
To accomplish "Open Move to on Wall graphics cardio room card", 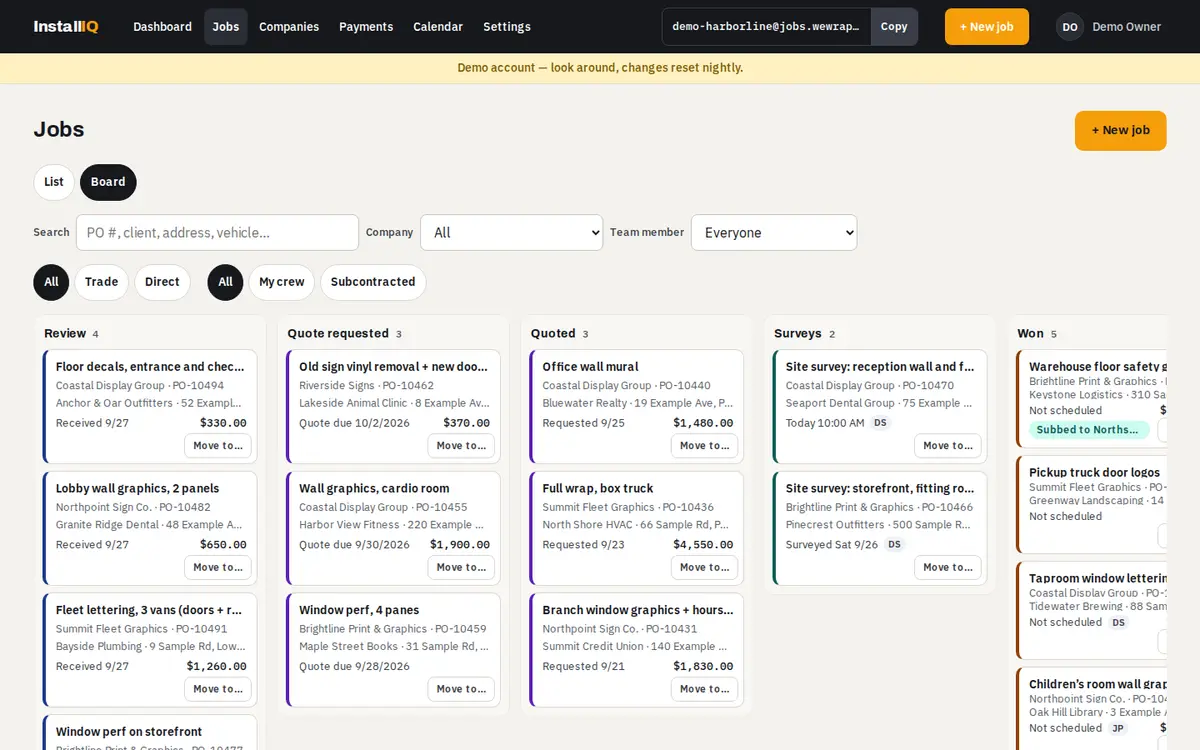I will point(461,567).
